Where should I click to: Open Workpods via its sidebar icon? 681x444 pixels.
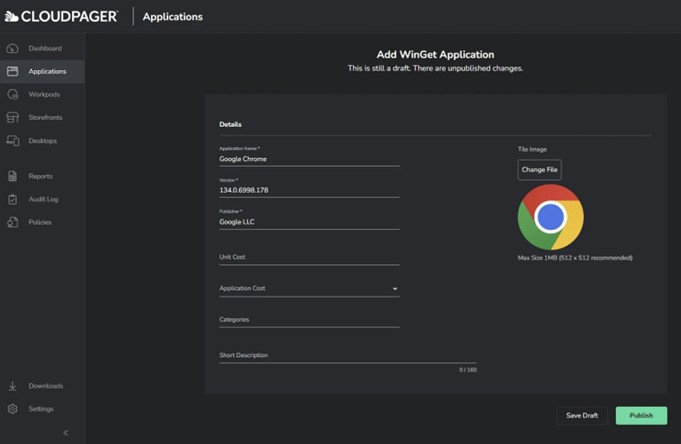tap(12, 94)
